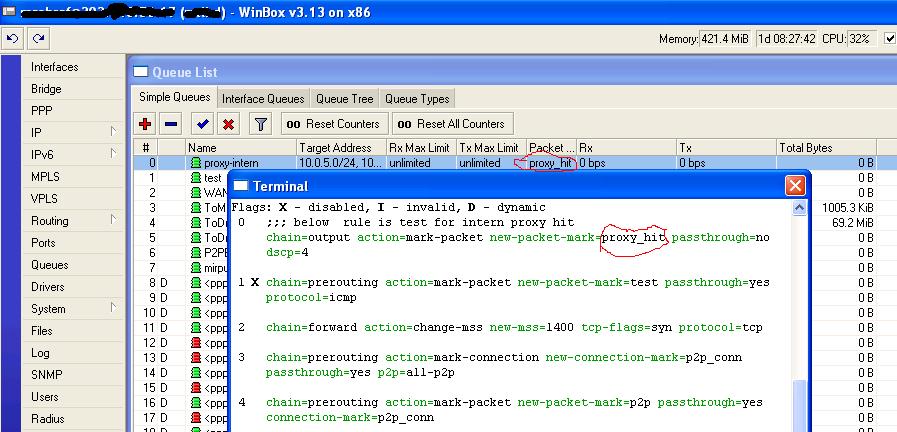897x432 pixels.
Task: Select queue row number 17
Action: pos(150,418)
